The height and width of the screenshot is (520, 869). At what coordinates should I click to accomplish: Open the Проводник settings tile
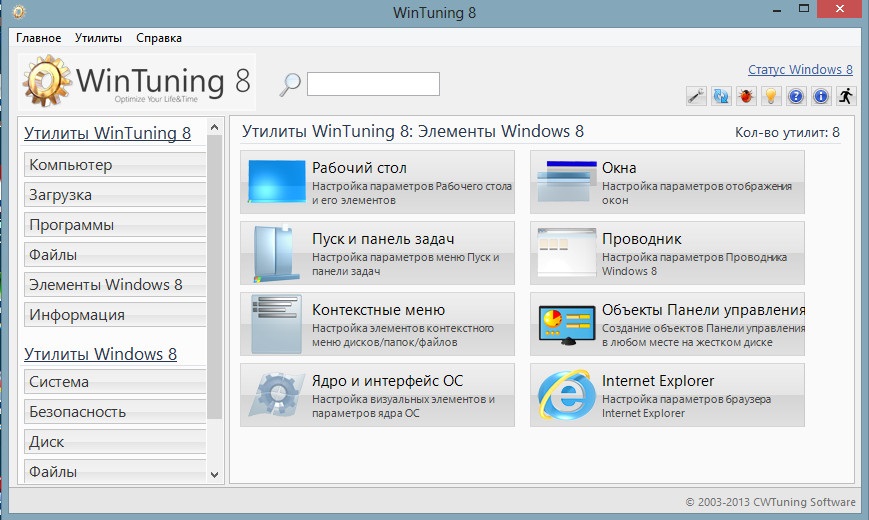click(667, 253)
